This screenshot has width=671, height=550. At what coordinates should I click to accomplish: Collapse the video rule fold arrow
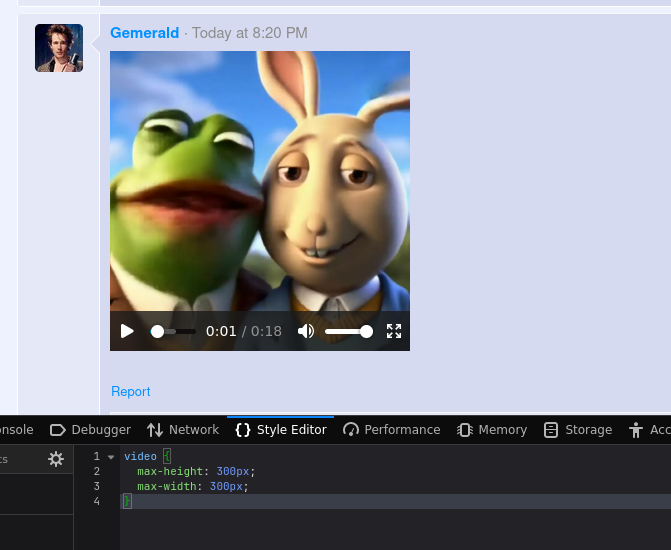(x=111, y=457)
